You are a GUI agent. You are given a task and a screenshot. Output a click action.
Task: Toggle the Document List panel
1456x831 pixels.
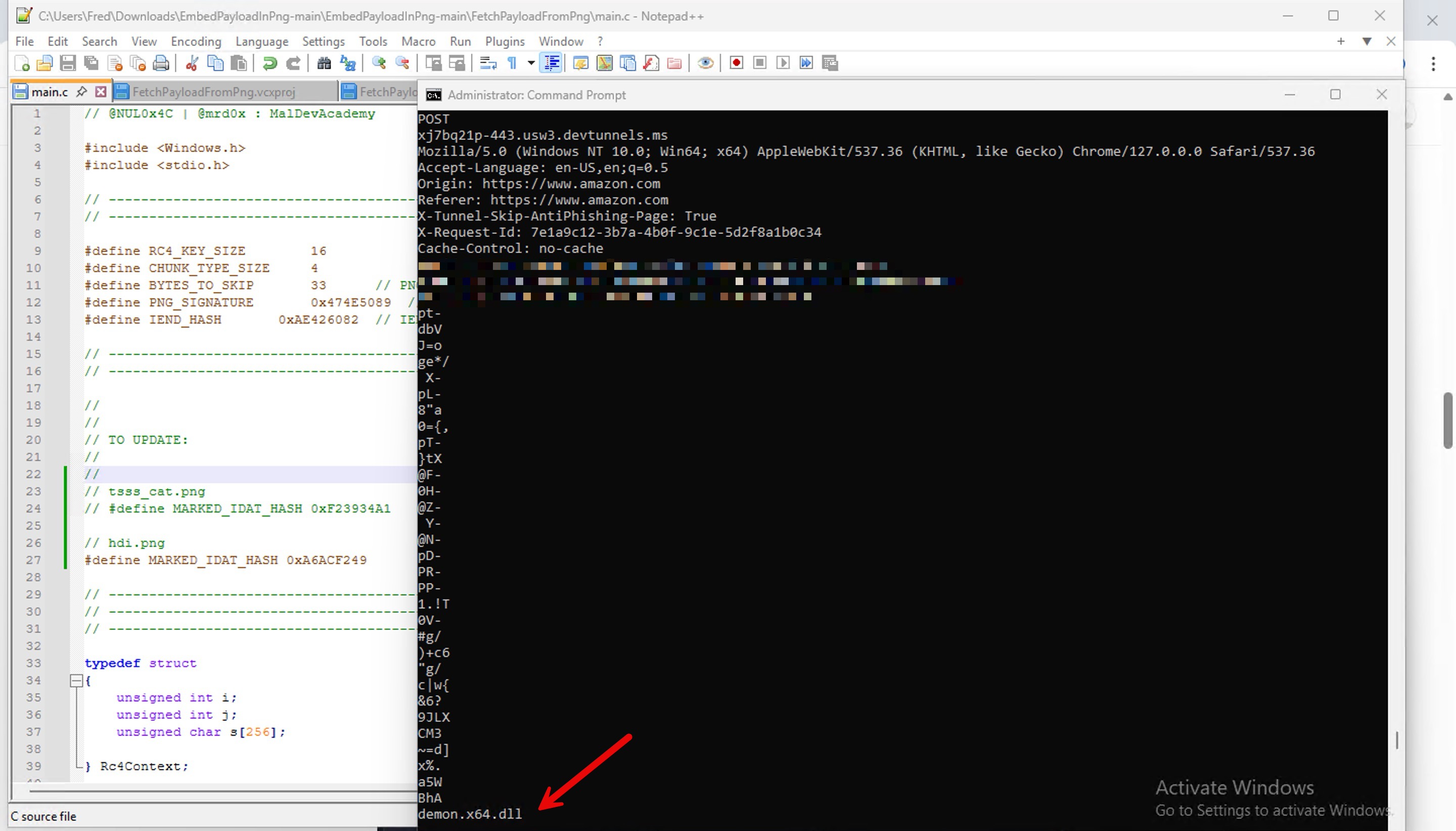628,63
